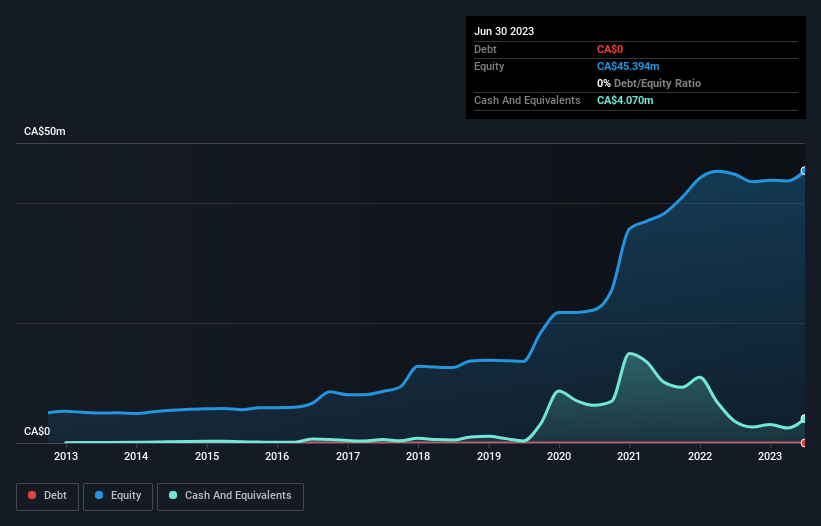
Task: Click the Equity row label in tooltip
Action: click(489, 66)
